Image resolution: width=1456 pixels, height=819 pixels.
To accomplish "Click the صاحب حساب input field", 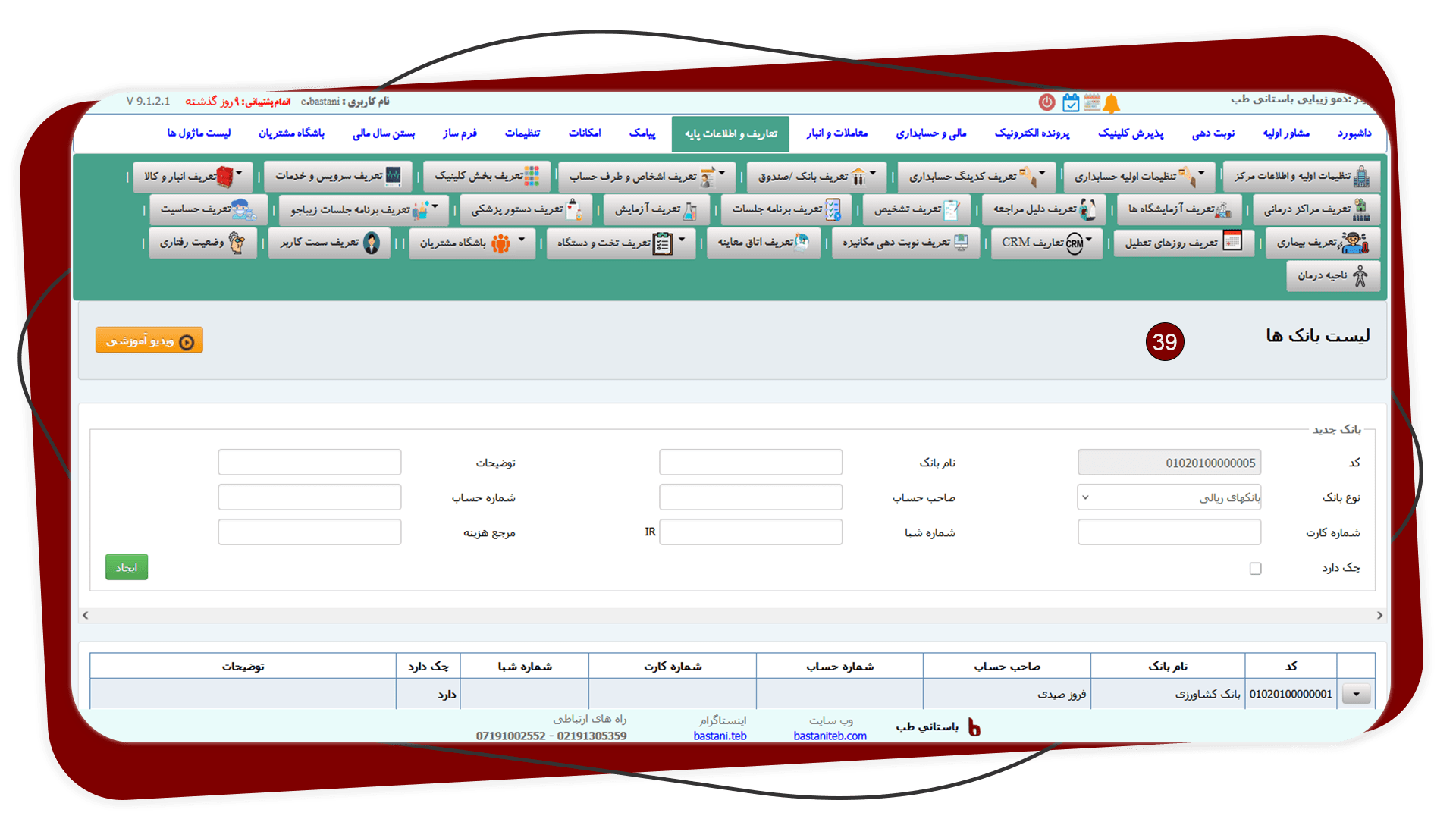I will click(x=751, y=497).
